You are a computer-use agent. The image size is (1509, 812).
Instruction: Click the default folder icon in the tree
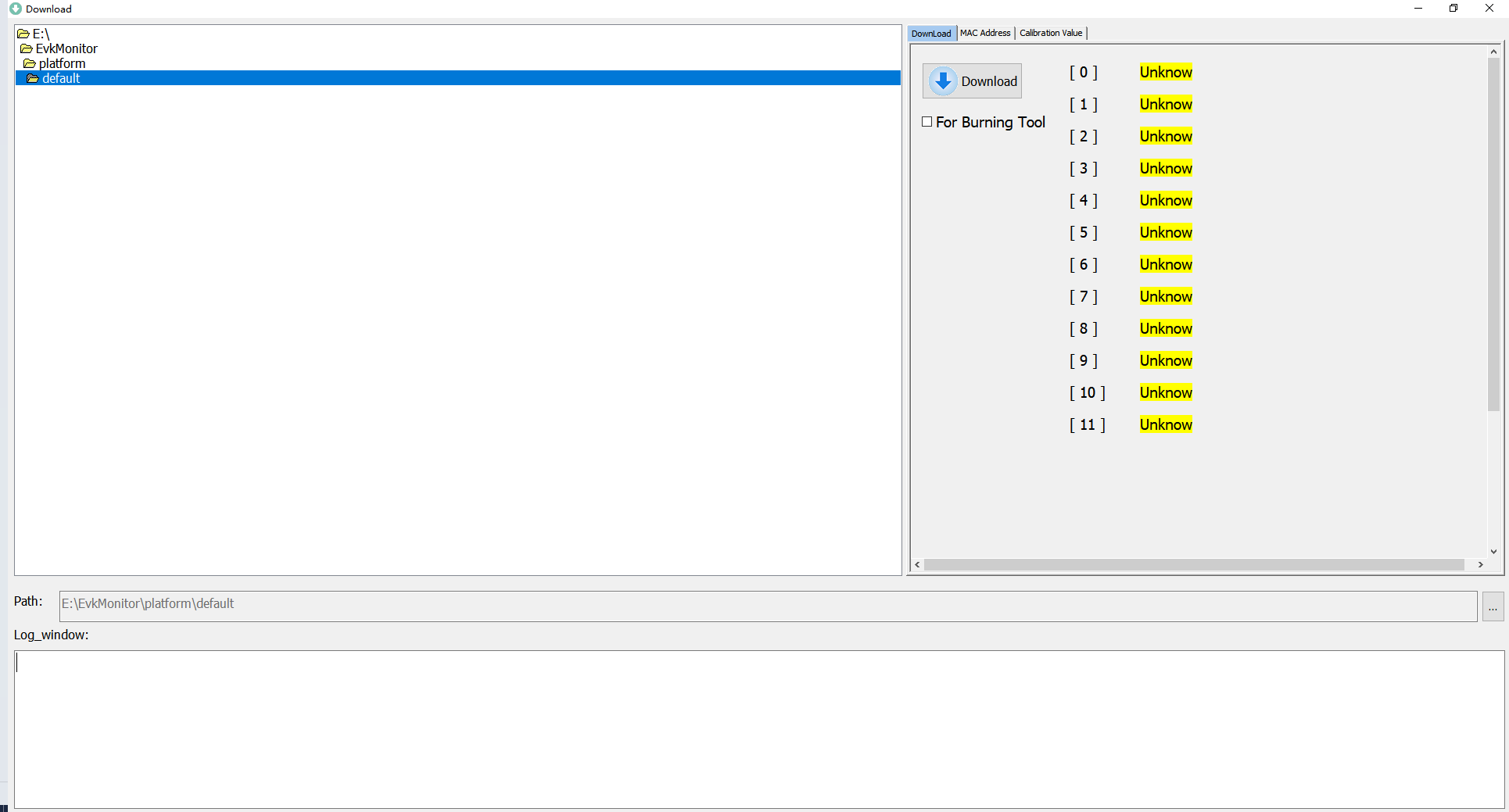pos(34,78)
